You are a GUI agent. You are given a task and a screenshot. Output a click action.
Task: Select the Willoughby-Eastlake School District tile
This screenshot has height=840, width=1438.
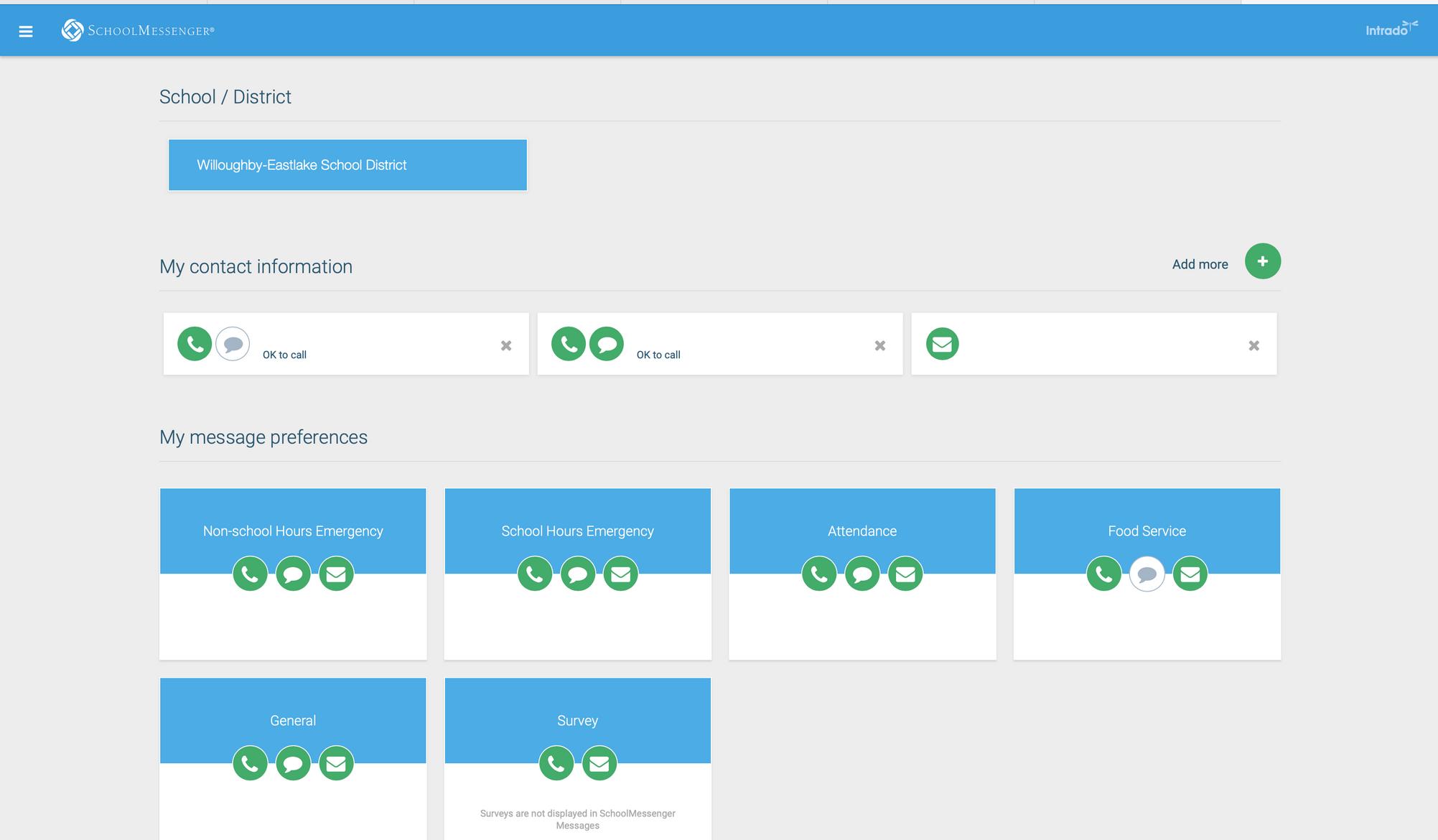(x=347, y=165)
